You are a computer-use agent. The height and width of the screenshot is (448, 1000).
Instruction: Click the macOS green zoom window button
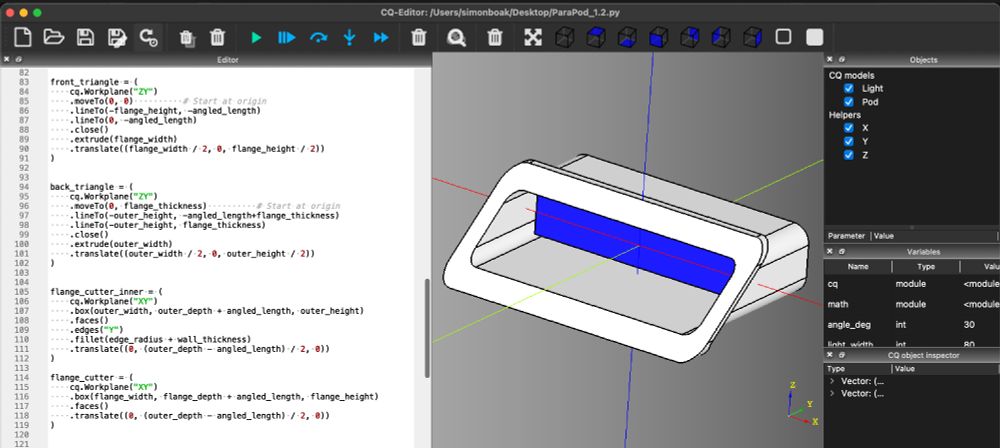37,12
